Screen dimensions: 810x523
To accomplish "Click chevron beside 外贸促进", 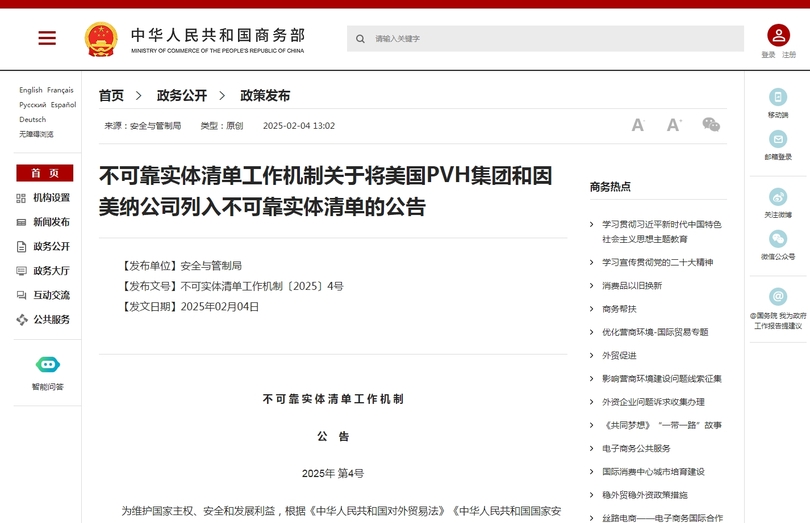I will (591, 356).
